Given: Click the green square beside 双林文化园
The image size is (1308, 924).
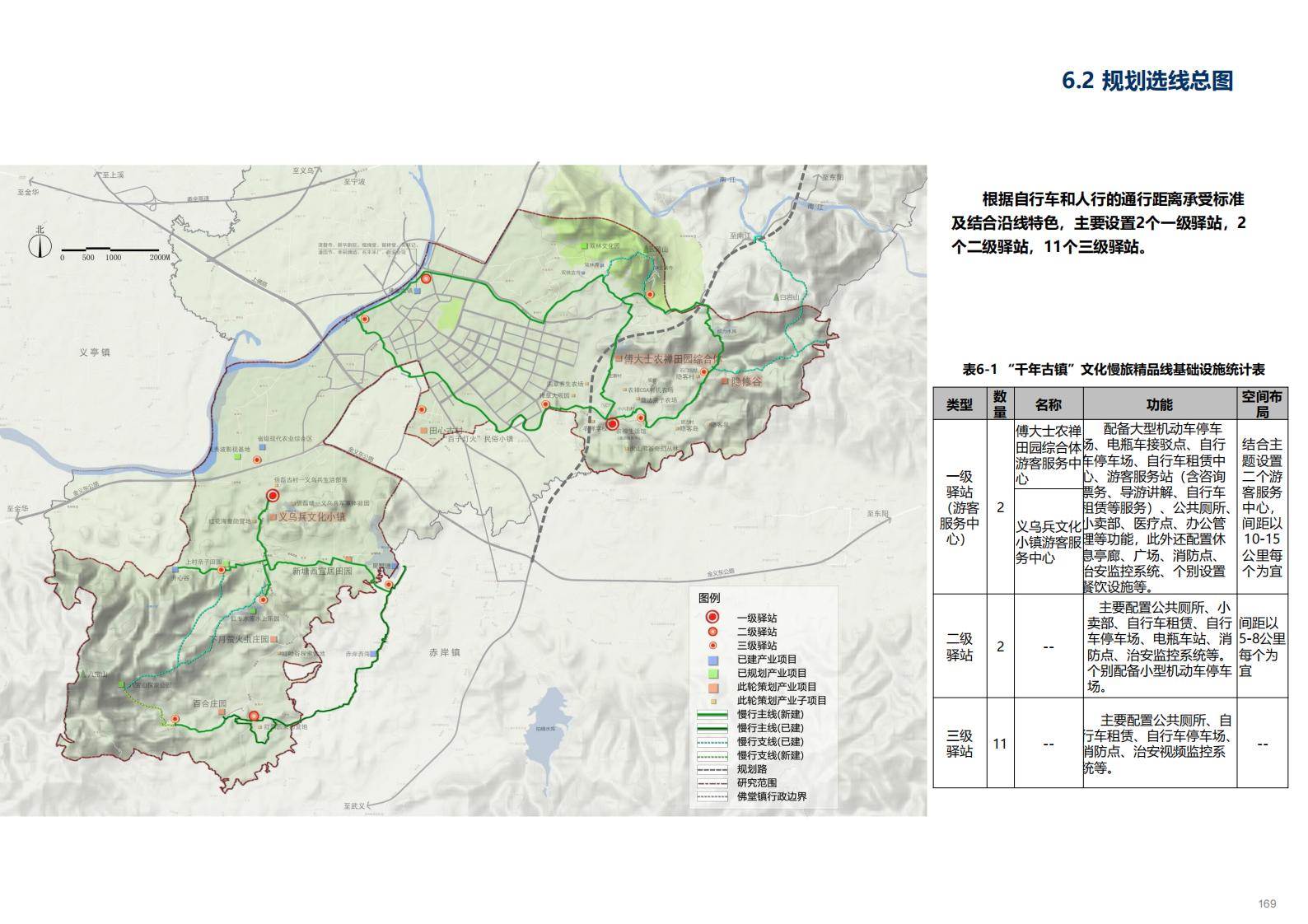Looking at the screenshot, I should coord(584,245).
